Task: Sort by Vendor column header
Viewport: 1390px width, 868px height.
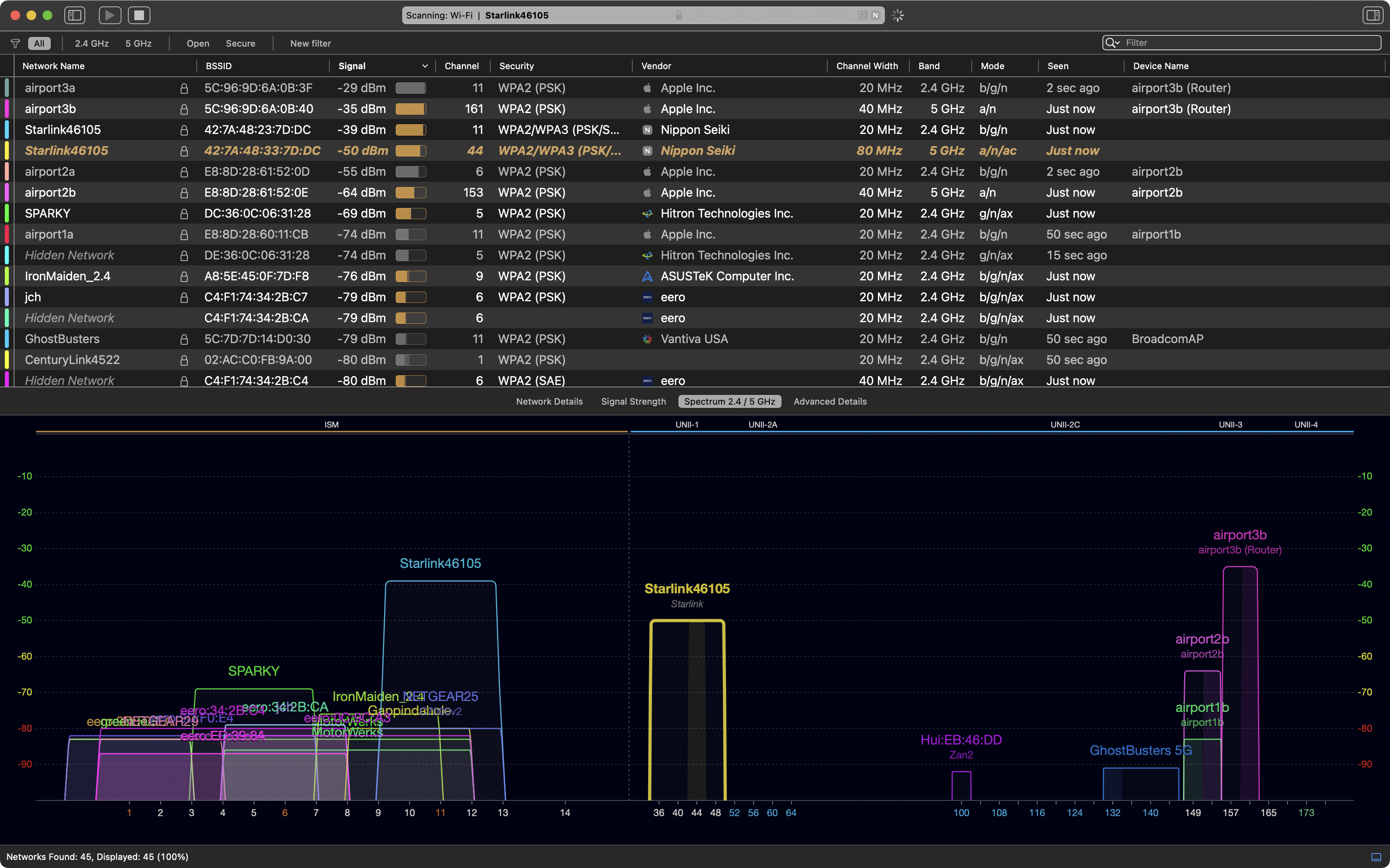Action: click(x=656, y=66)
